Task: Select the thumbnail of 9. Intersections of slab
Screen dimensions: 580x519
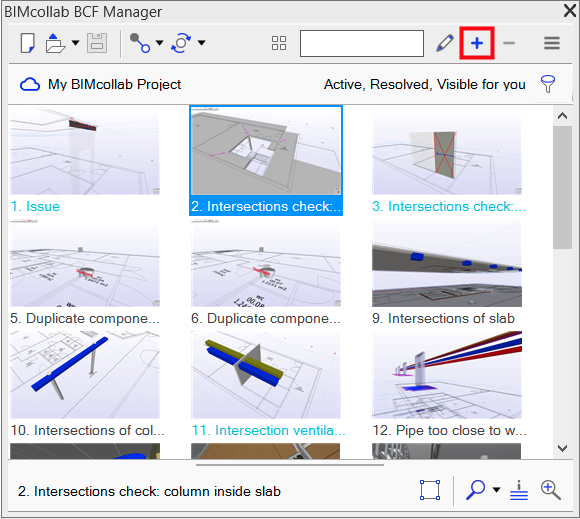Action: coord(447,264)
